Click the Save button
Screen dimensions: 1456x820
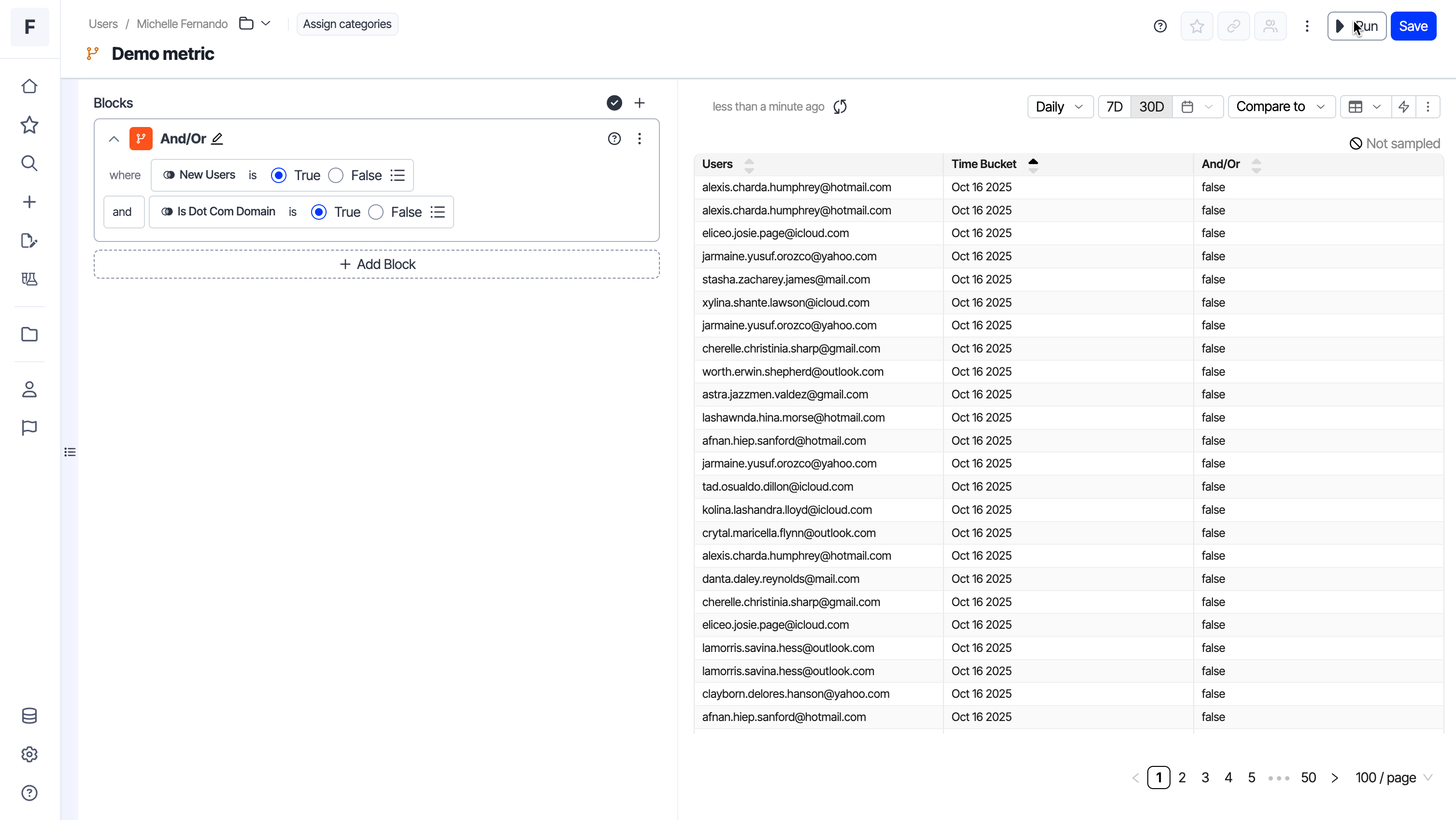pos(1413,26)
